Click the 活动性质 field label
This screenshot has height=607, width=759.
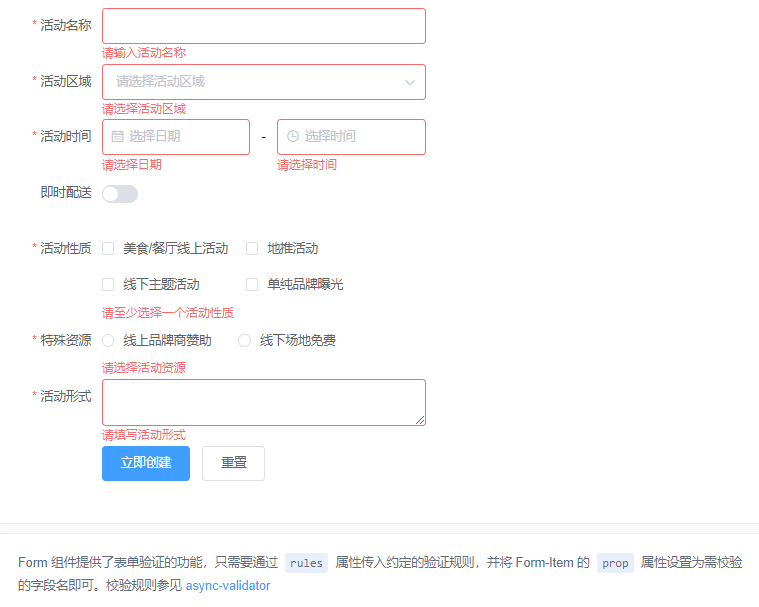pyautogui.click(x=66, y=248)
